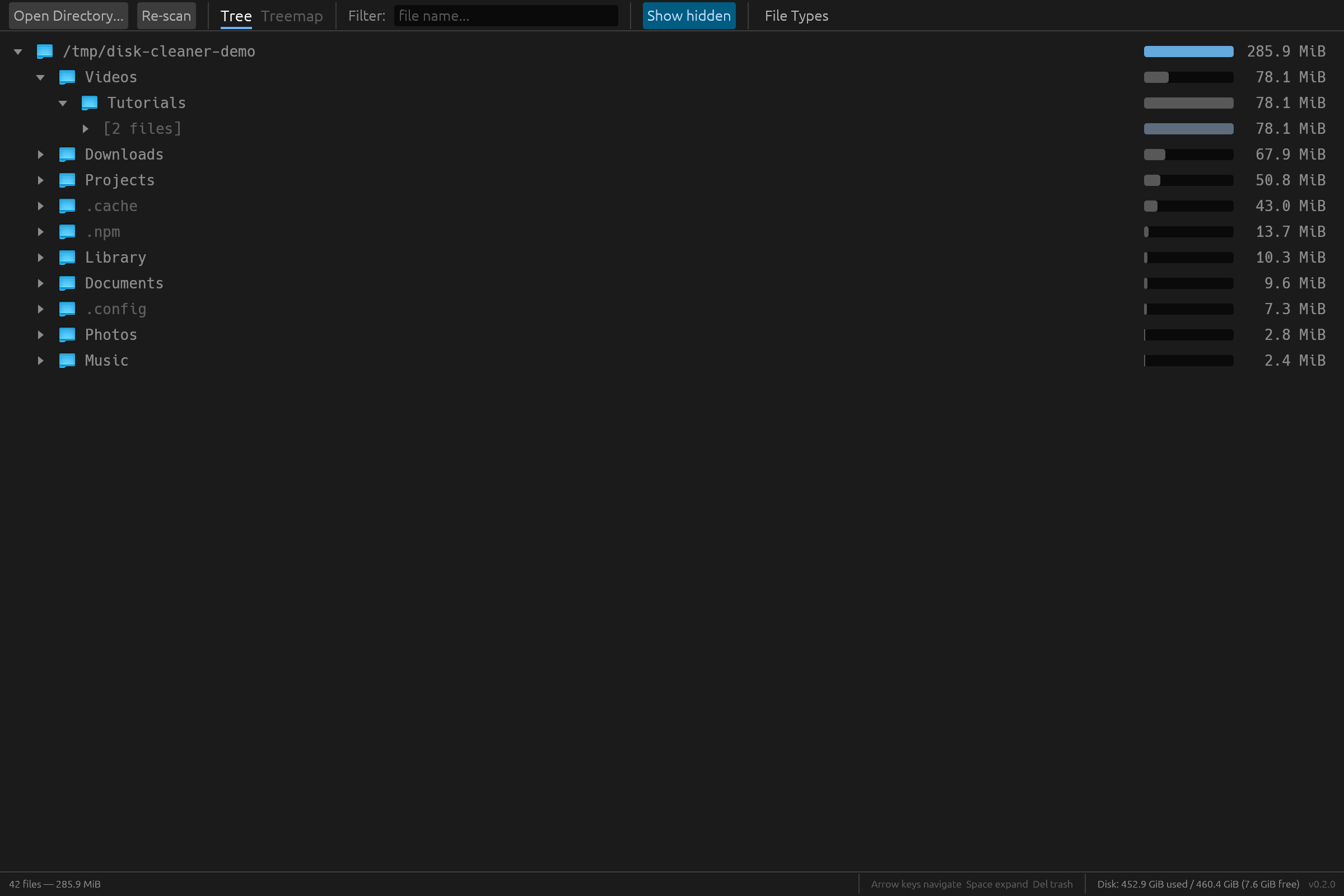This screenshot has height=896, width=1344.
Task: Expand the Projects folder
Action: 40,180
